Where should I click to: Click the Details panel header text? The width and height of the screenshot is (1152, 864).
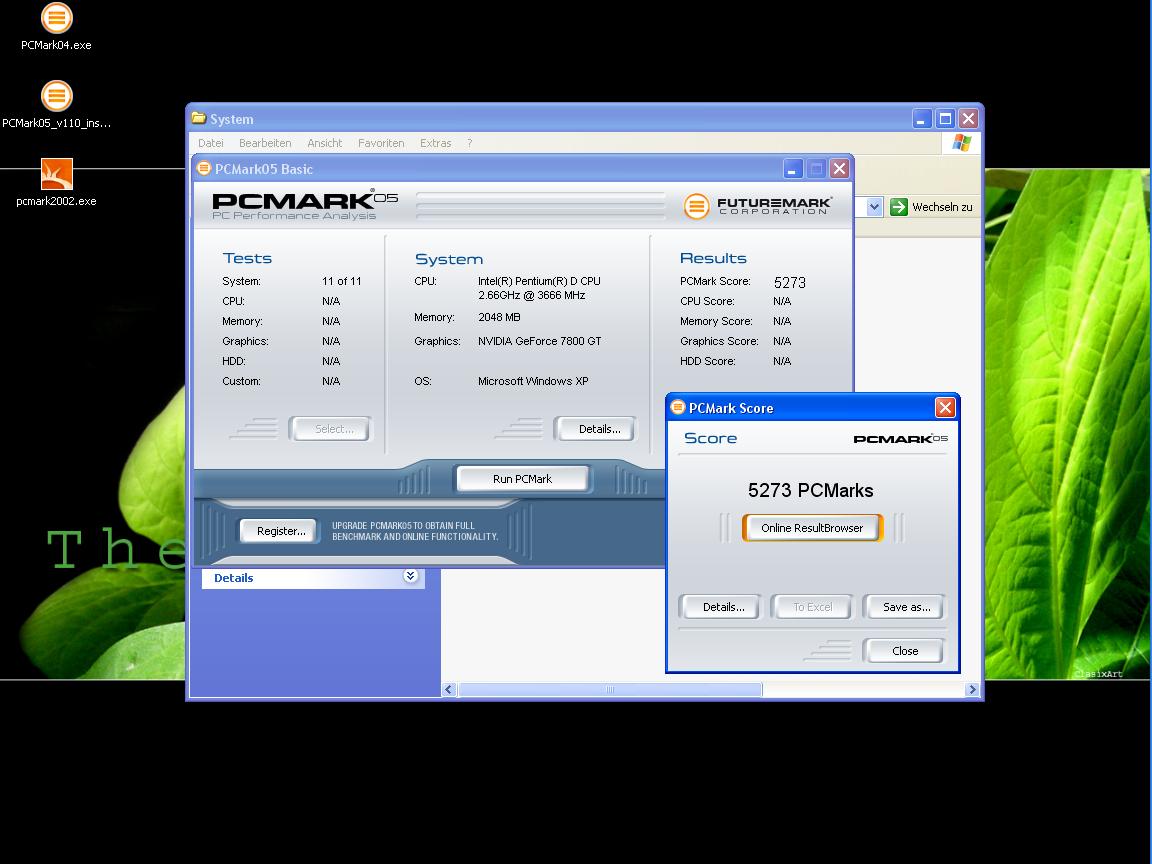[234, 577]
